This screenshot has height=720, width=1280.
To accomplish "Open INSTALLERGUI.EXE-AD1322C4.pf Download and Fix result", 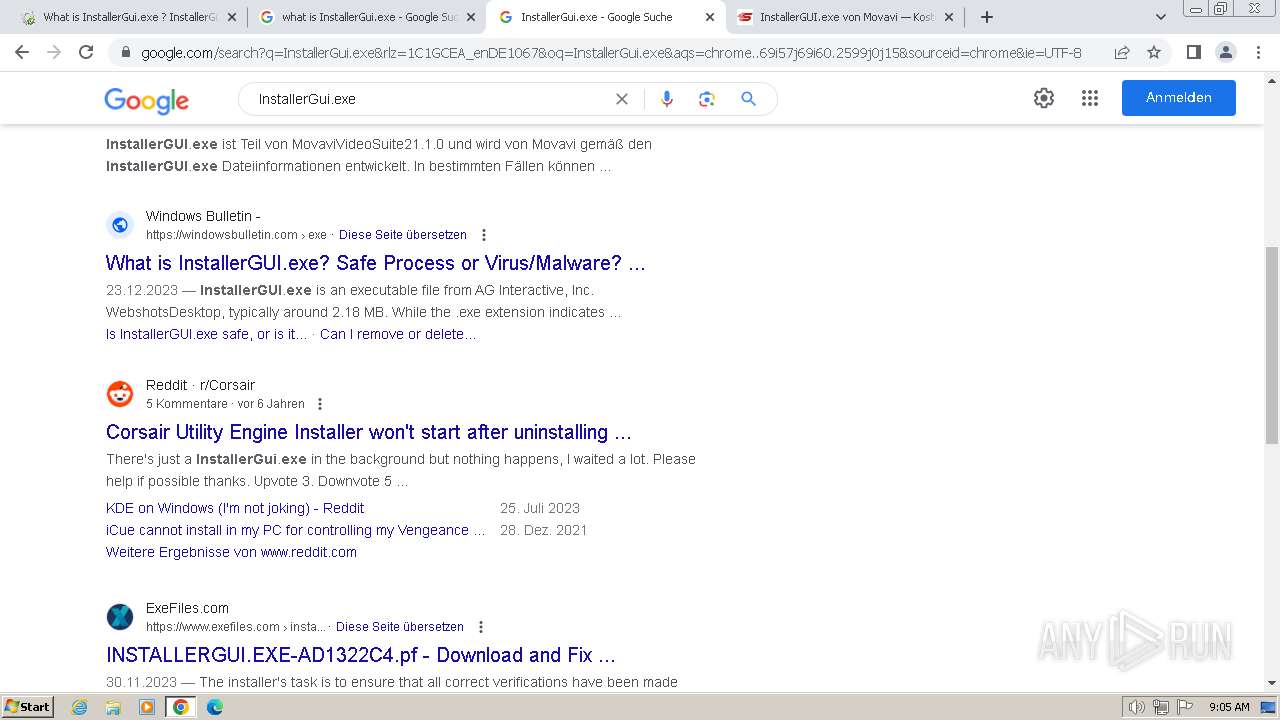I will tap(361, 655).
